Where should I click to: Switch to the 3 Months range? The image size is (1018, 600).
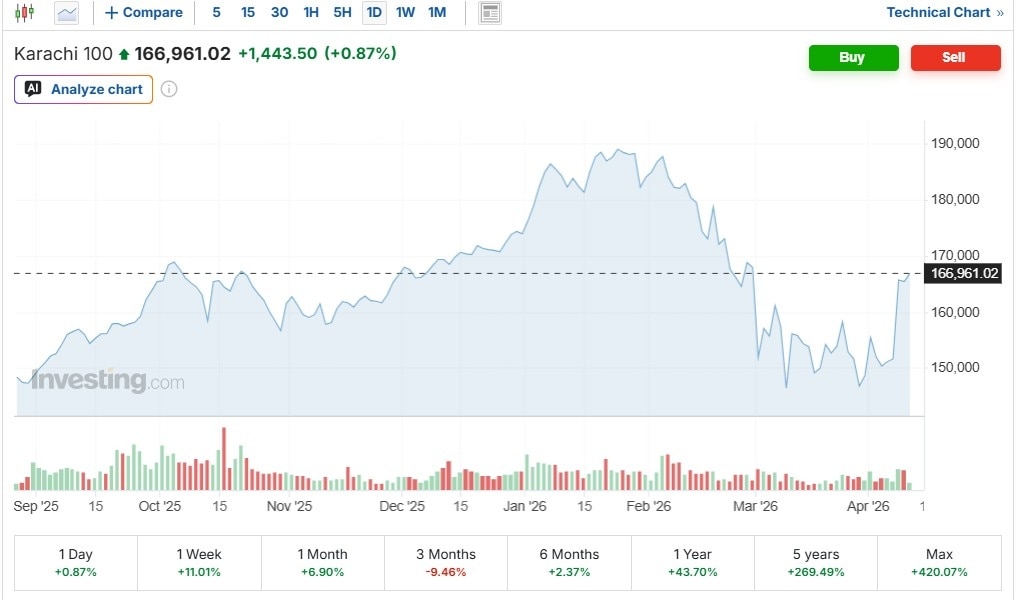click(x=446, y=562)
